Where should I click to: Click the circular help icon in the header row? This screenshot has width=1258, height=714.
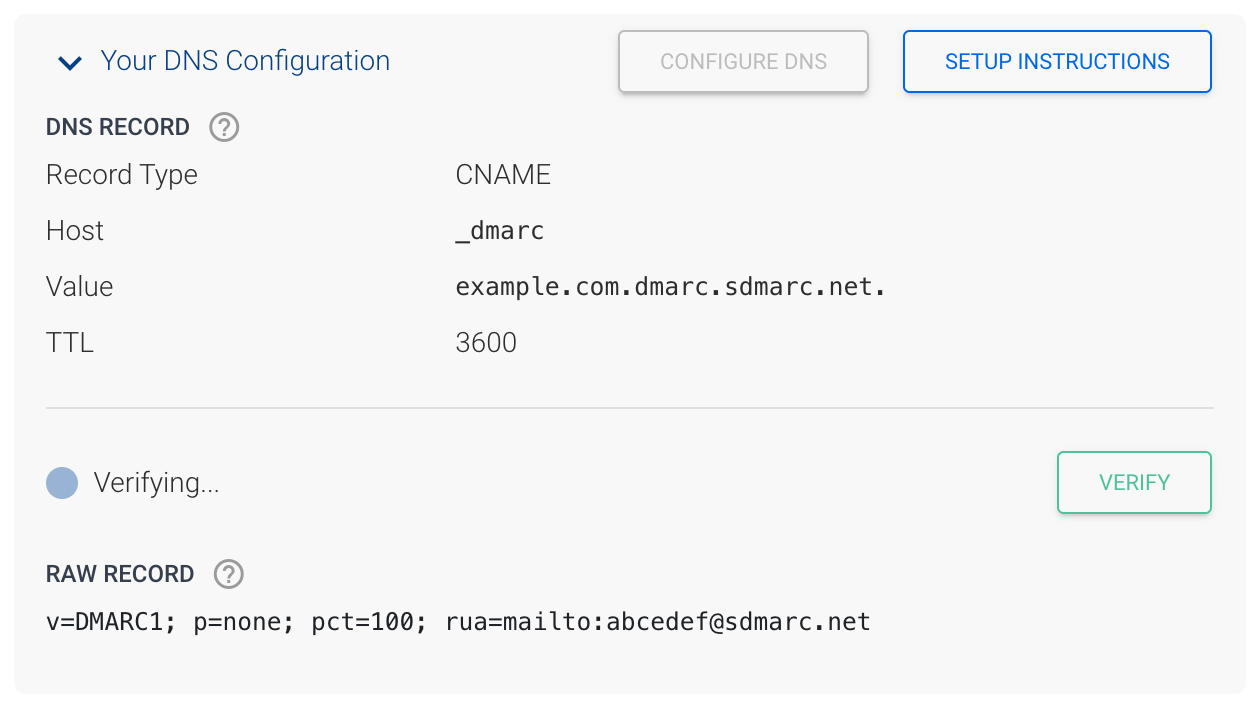click(x=224, y=127)
